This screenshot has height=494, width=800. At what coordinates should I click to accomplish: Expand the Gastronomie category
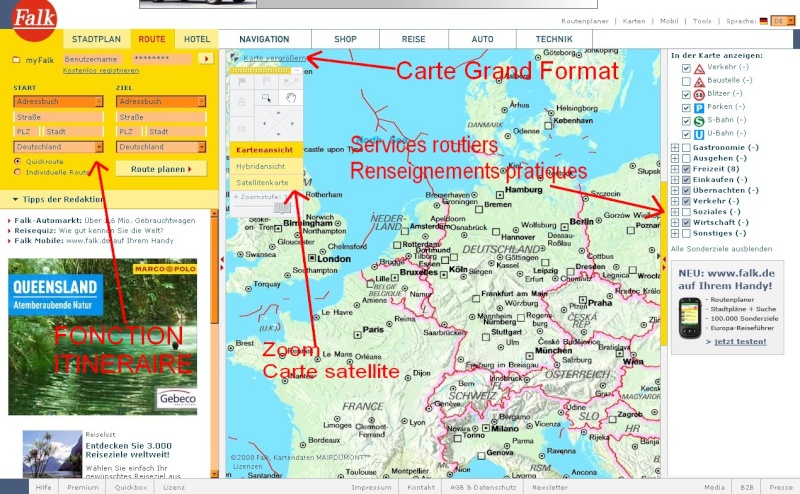click(675, 147)
